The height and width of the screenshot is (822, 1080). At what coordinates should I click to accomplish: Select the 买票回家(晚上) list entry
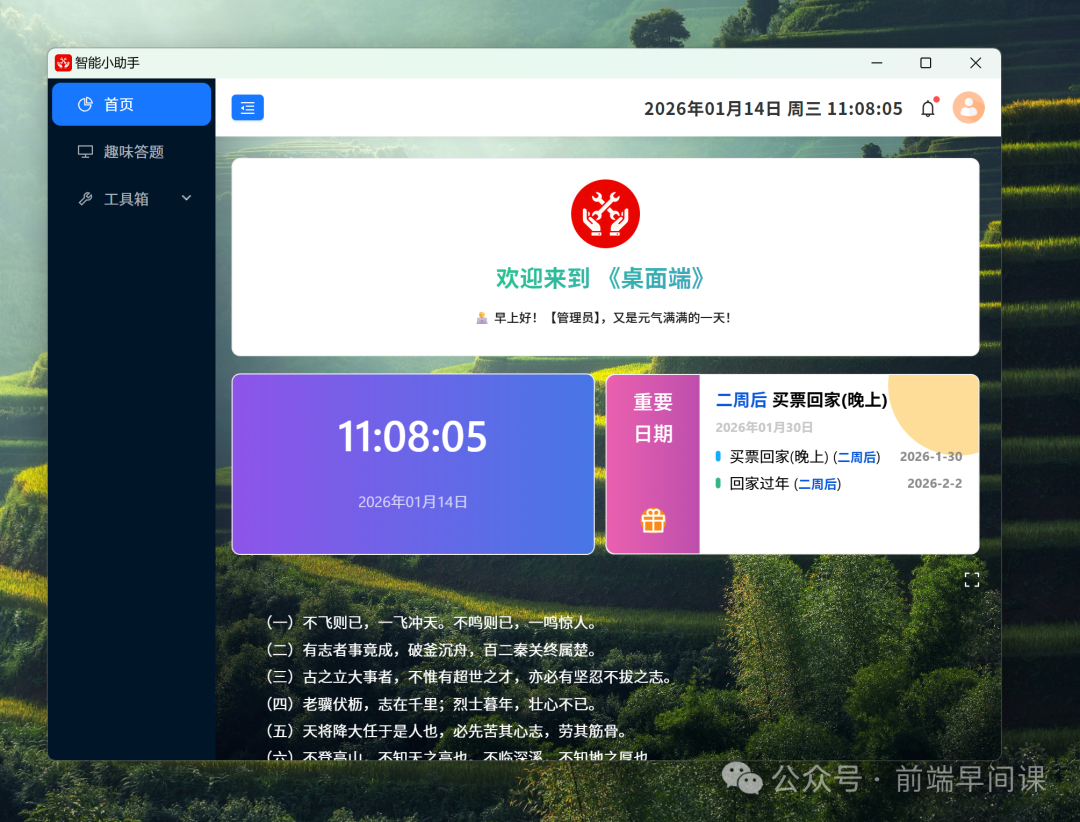pyautogui.click(x=839, y=457)
